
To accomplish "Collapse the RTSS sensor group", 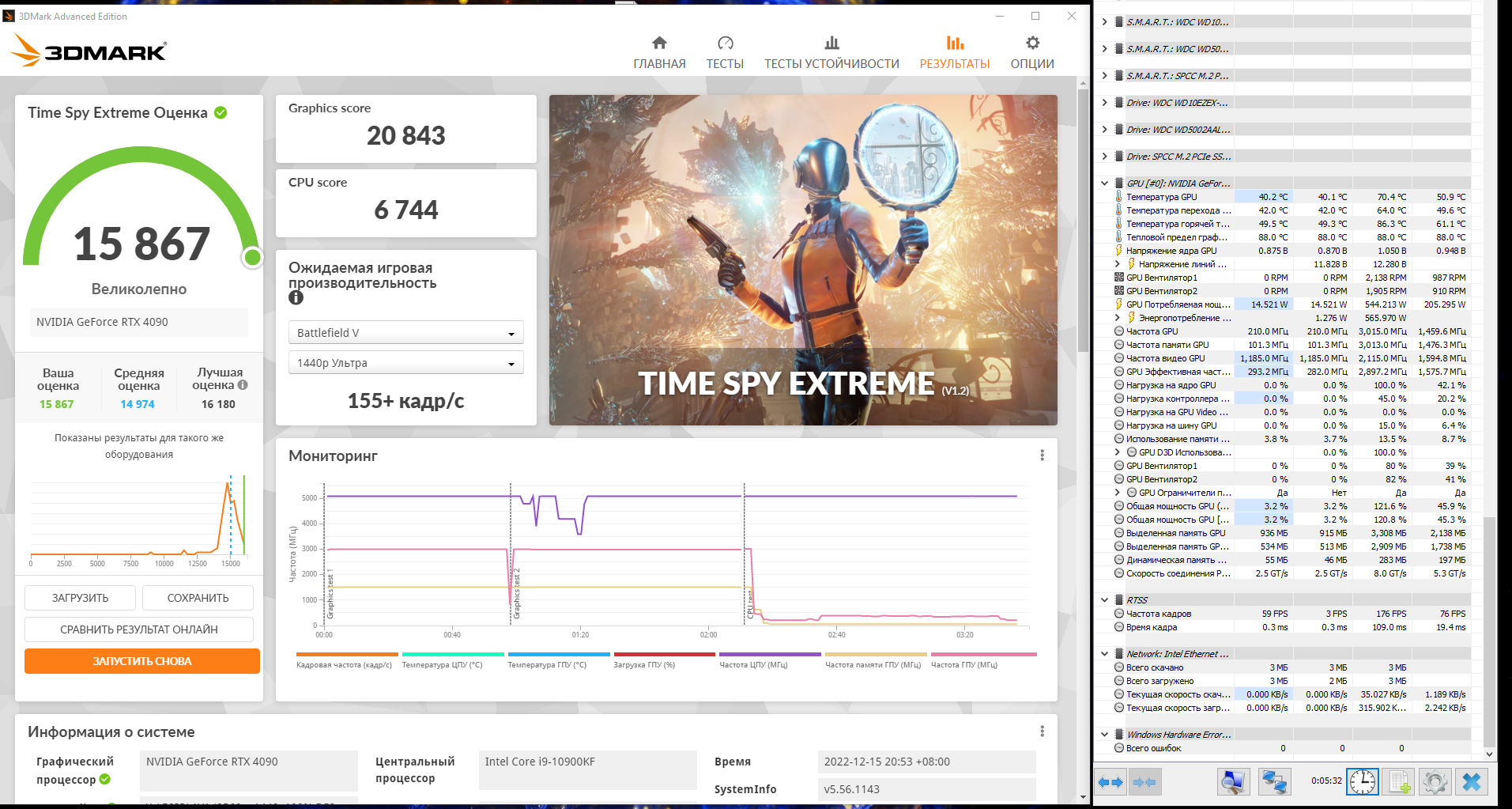I will (1104, 600).
